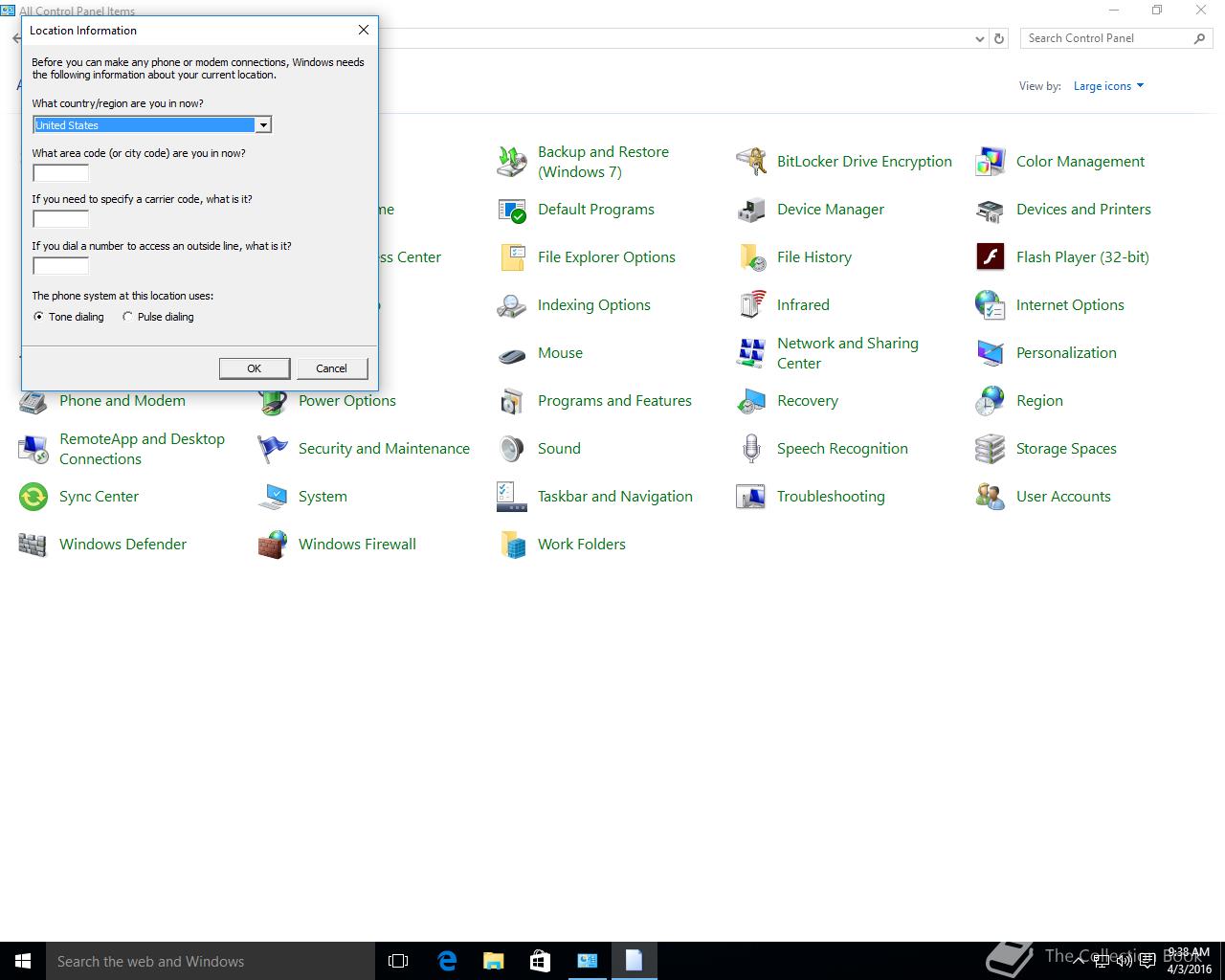1225x980 pixels.
Task: Click the outside line number input field
Action: (60, 266)
